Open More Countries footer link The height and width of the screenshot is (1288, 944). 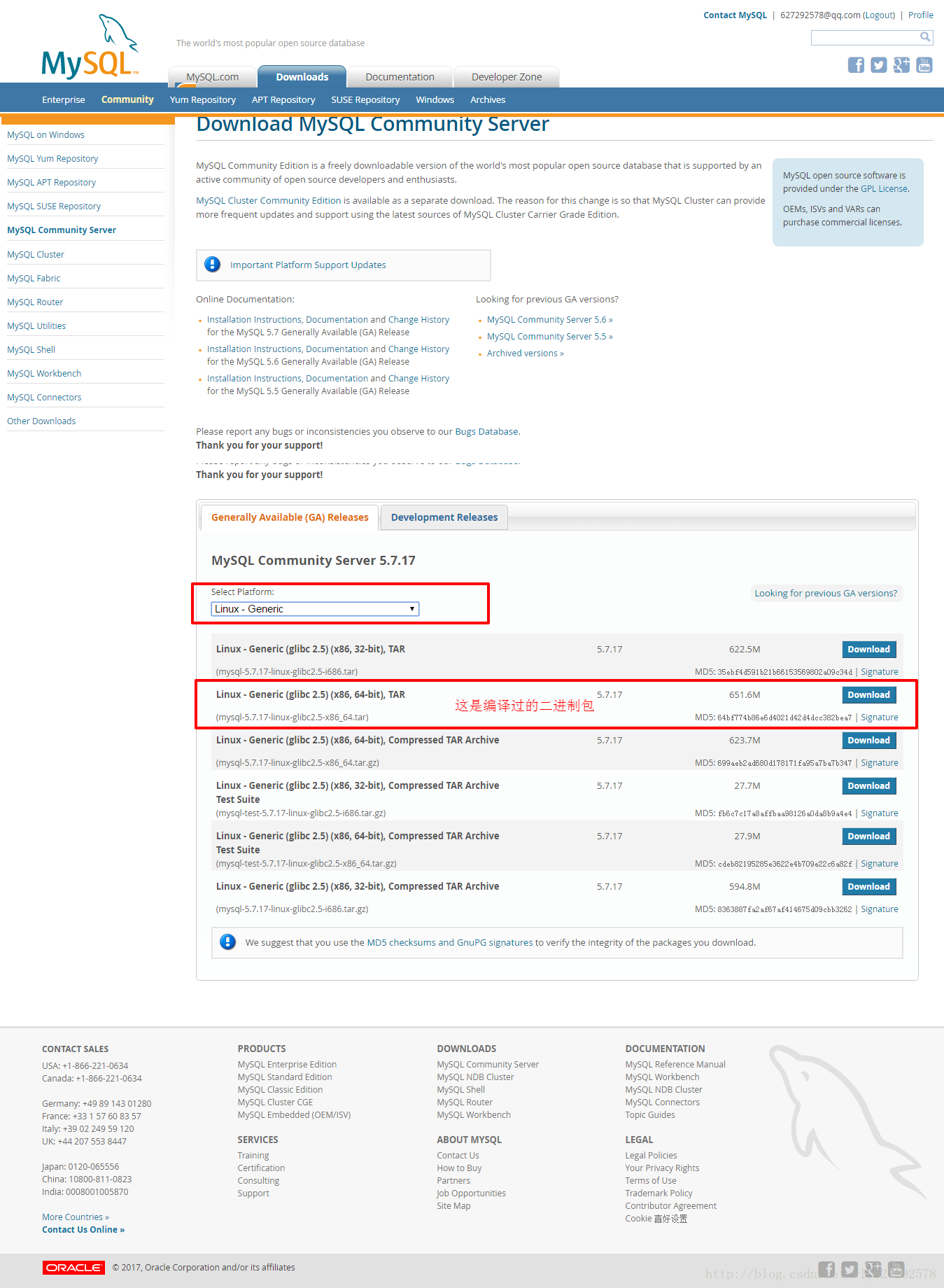click(x=76, y=1217)
